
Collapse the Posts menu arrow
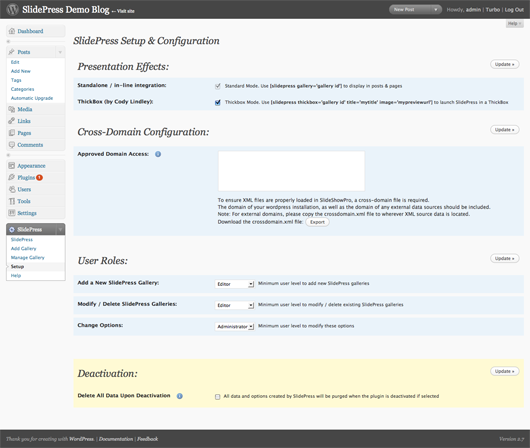coord(60,52)
